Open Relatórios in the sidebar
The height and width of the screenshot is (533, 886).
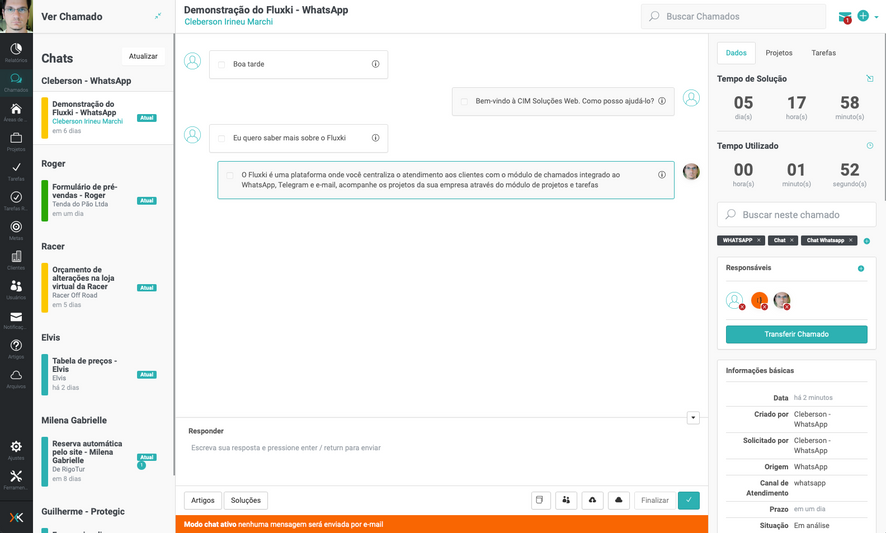click(x=16, y=52)
